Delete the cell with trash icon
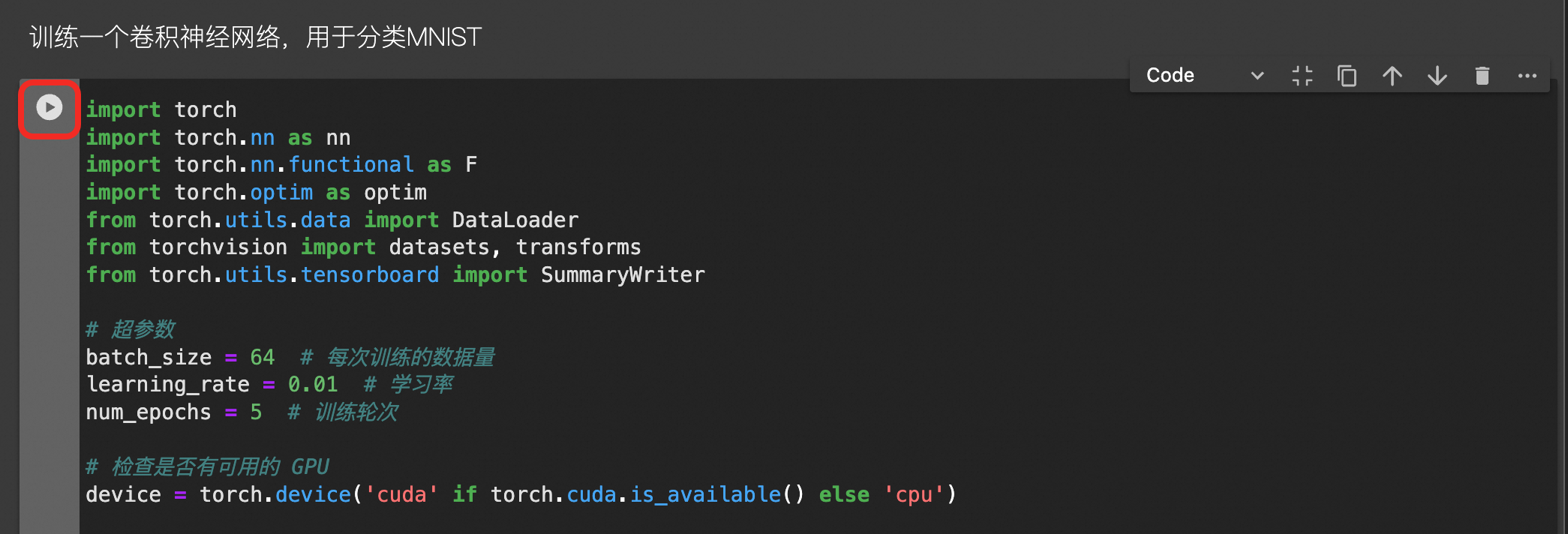Image resolution: width=1568 pixels, height=534 pixels. (x=1482, y=76)
